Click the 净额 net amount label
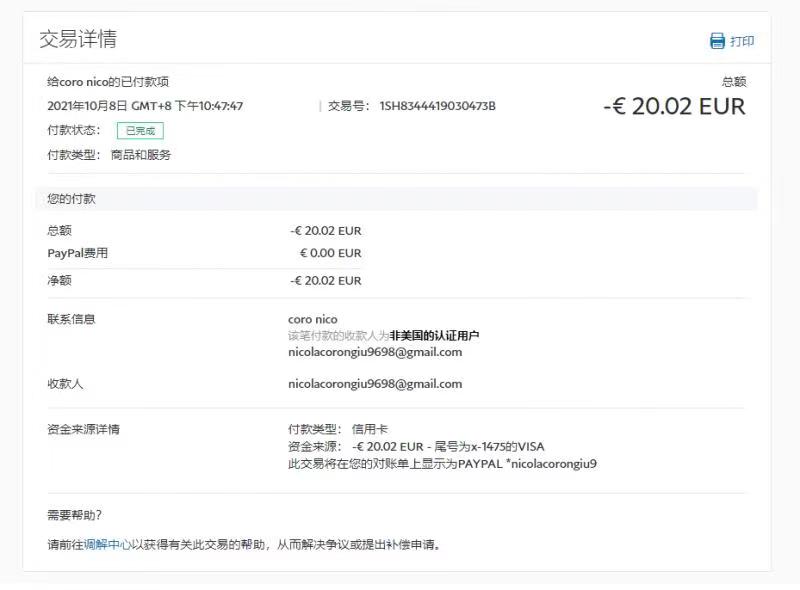Screen dimensions: 800x590 [59, 281]
